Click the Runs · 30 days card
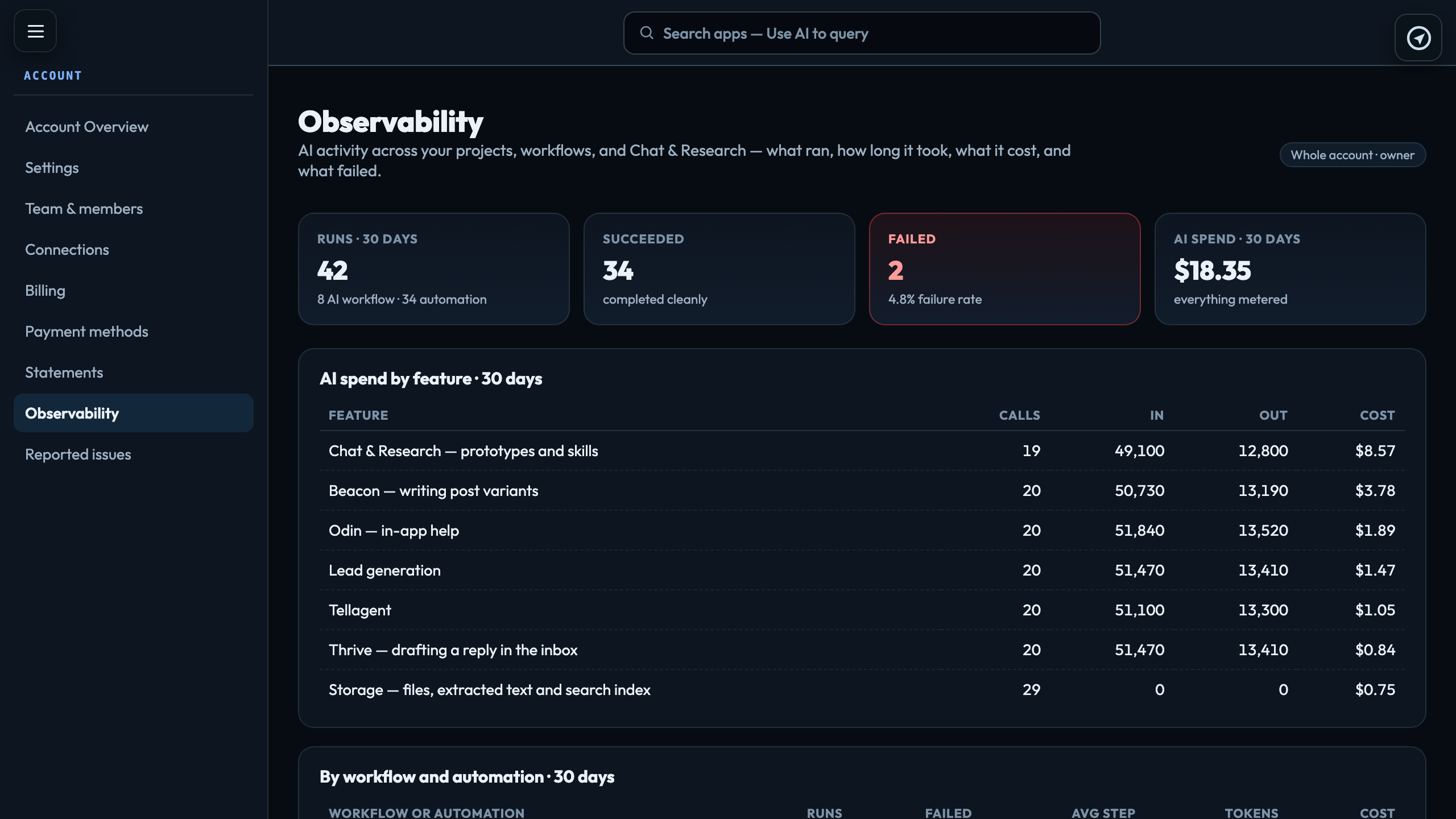1456x819 pixels. click(434, 269)
